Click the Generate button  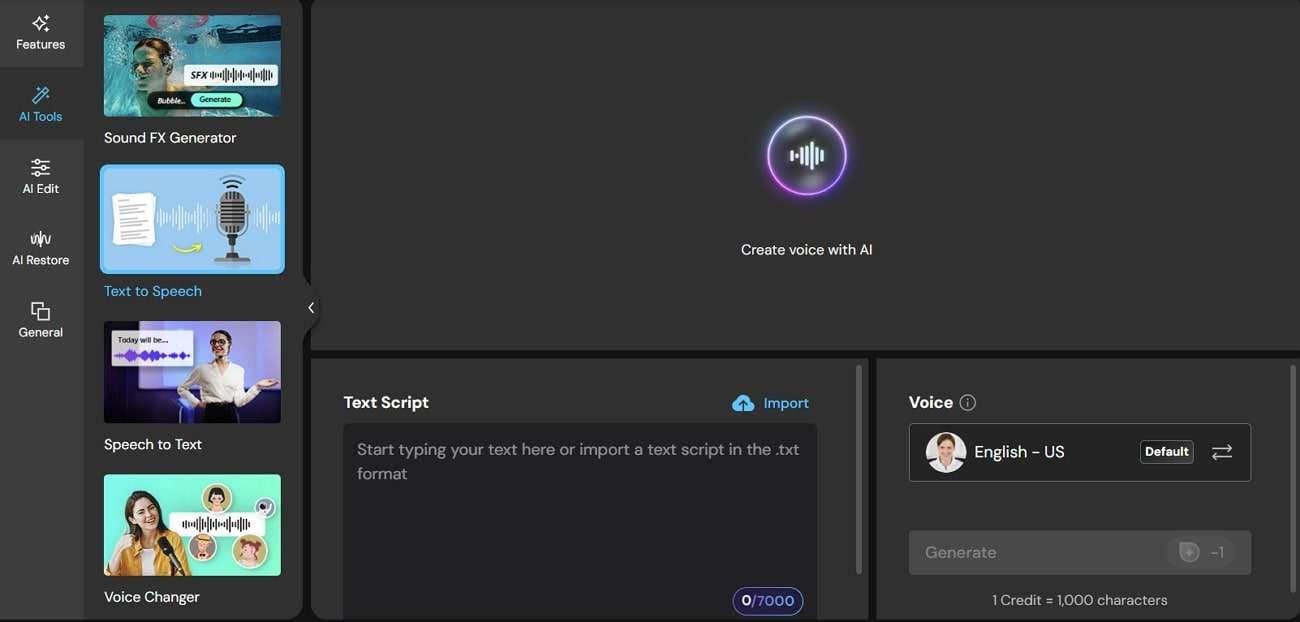pos(1080,552)
